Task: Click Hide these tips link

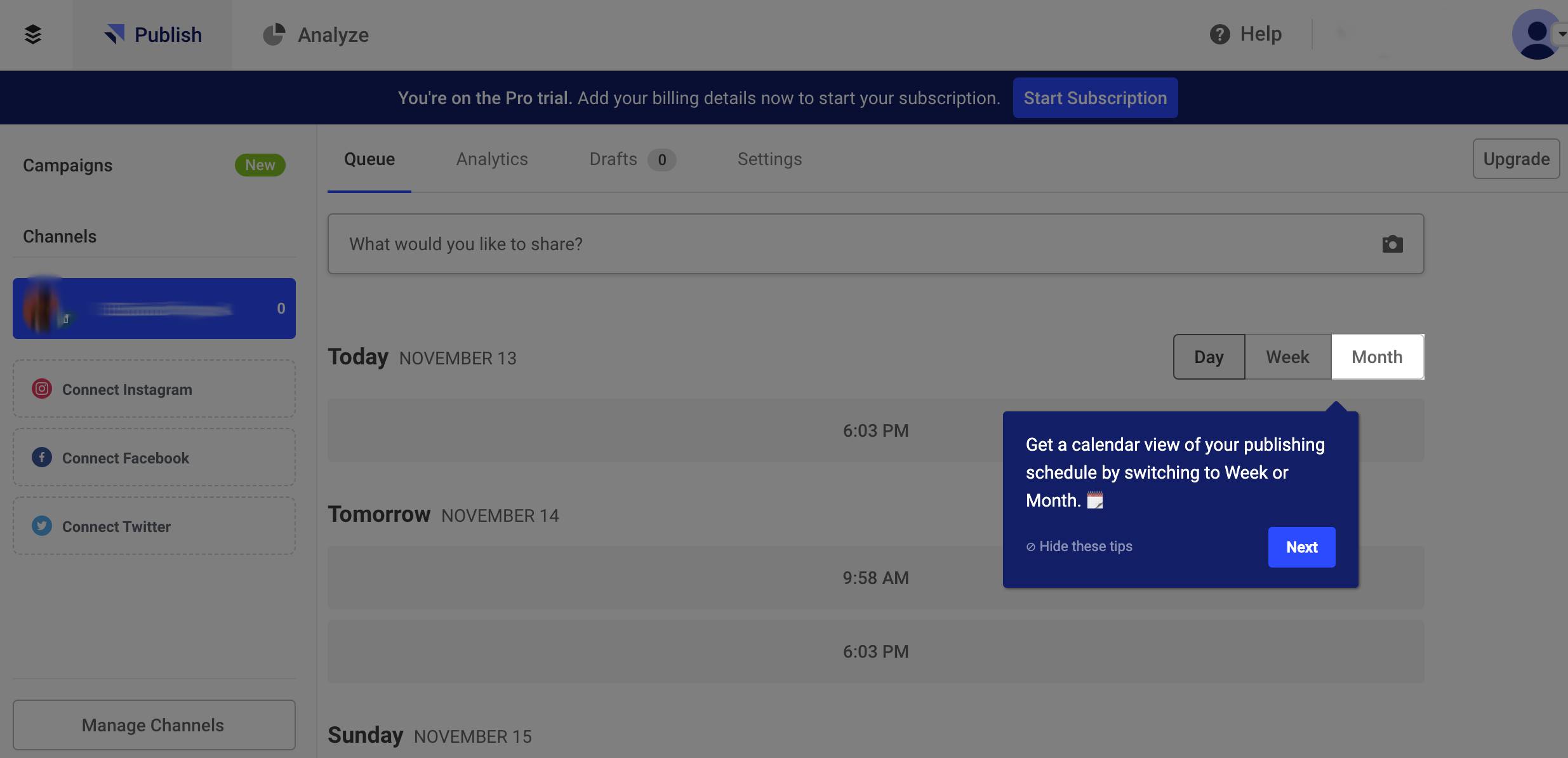Action: [1079, 547]
